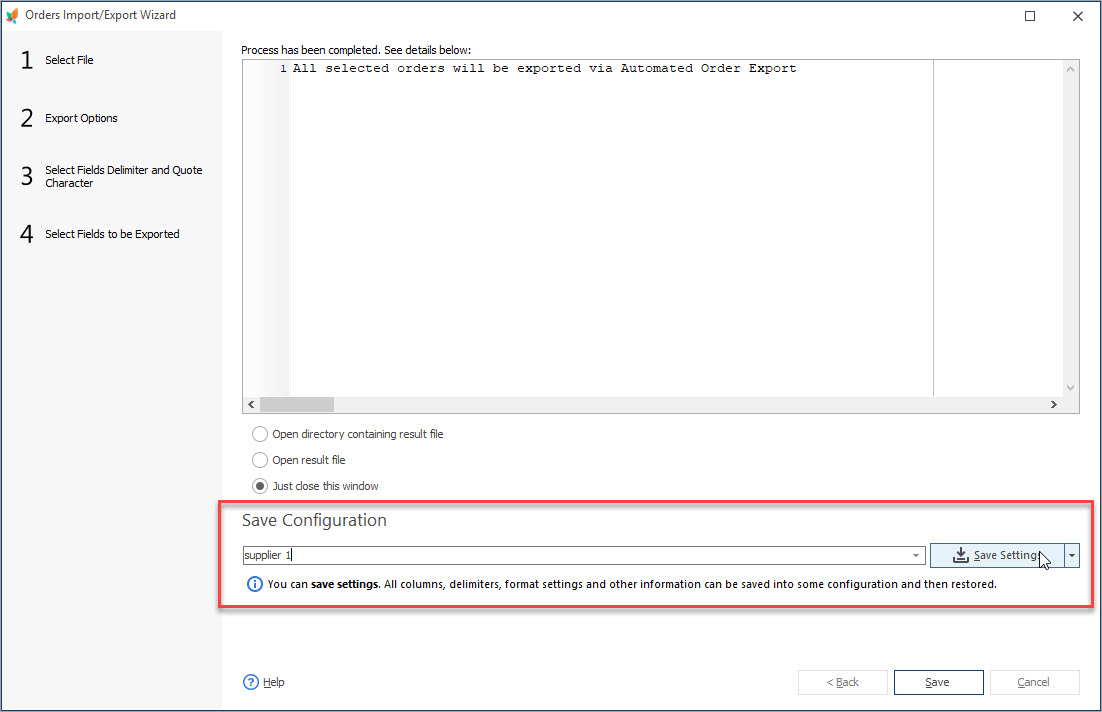Click the blue info icon beside save settings hint
This screenshot has width=1102, height=712.
coord(255,584)
